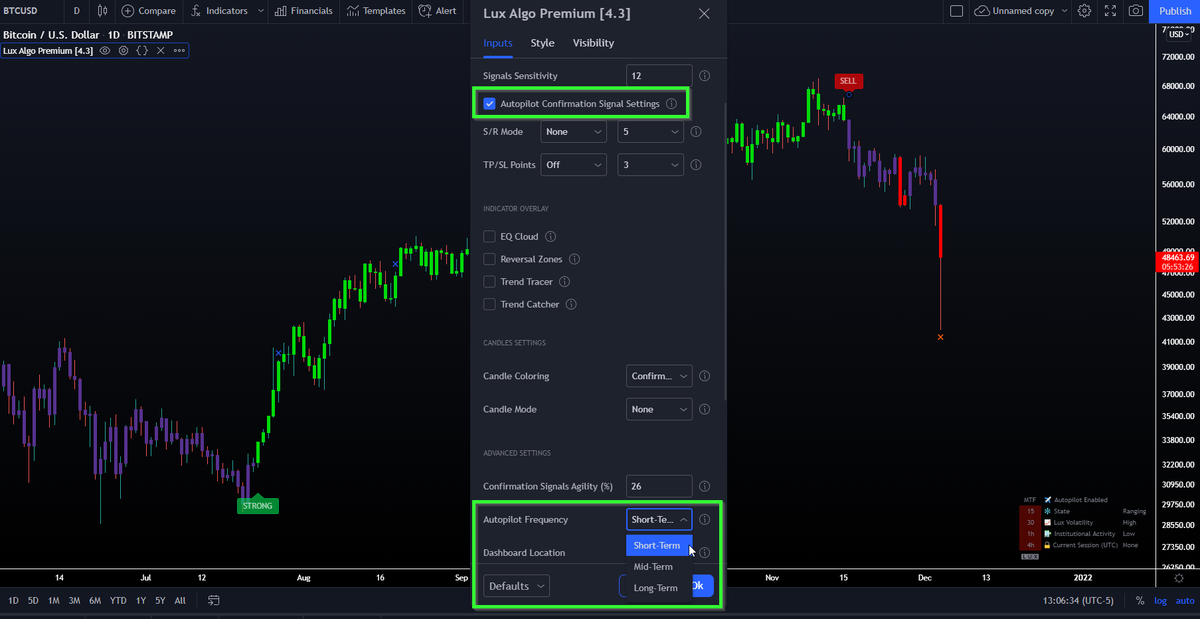Check the Trend Tracer option
This screenshot has width=1200, height=619.
point(489,281)
